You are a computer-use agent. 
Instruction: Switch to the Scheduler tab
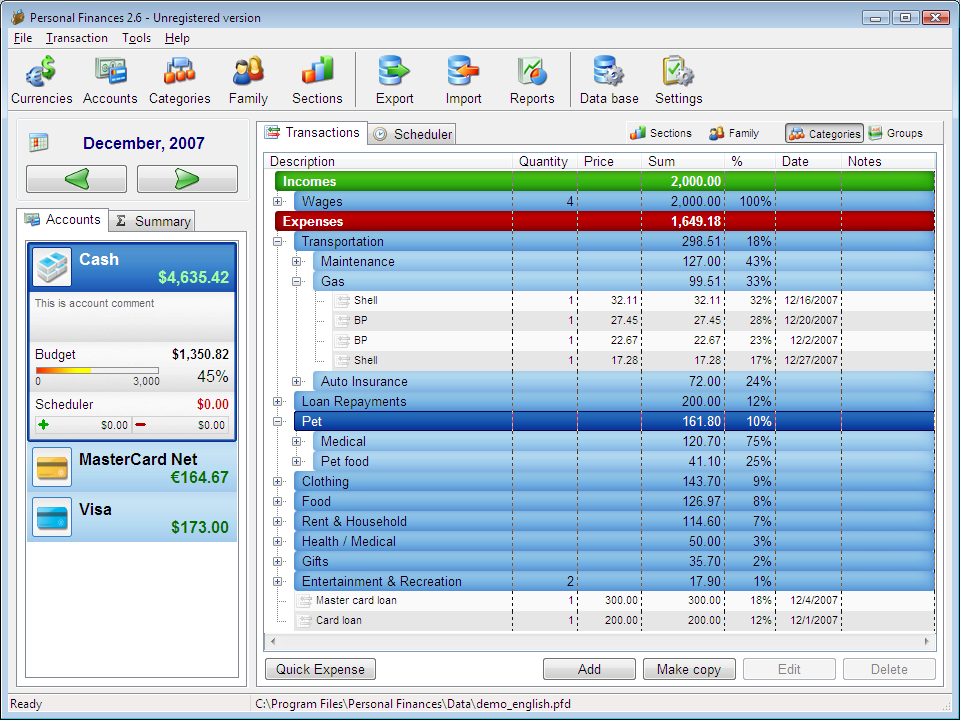[412, 134]
